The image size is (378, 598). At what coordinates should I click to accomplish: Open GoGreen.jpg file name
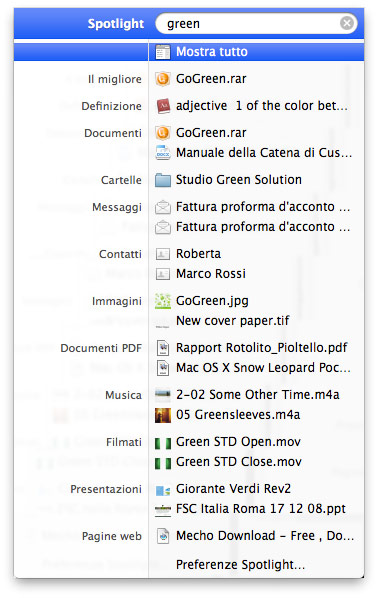(212, 301)
